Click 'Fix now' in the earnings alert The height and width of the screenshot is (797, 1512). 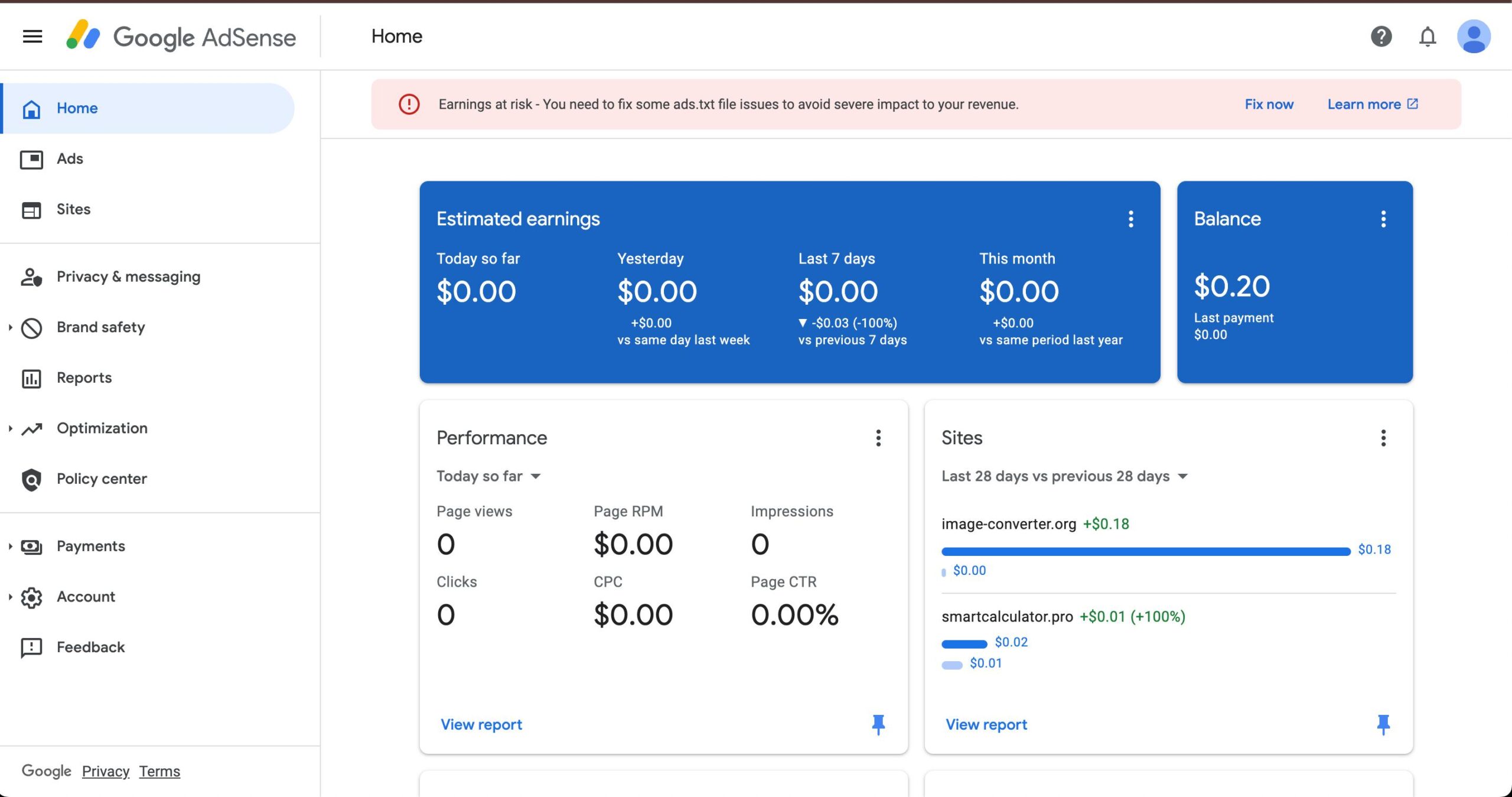tap(1269, 105)
